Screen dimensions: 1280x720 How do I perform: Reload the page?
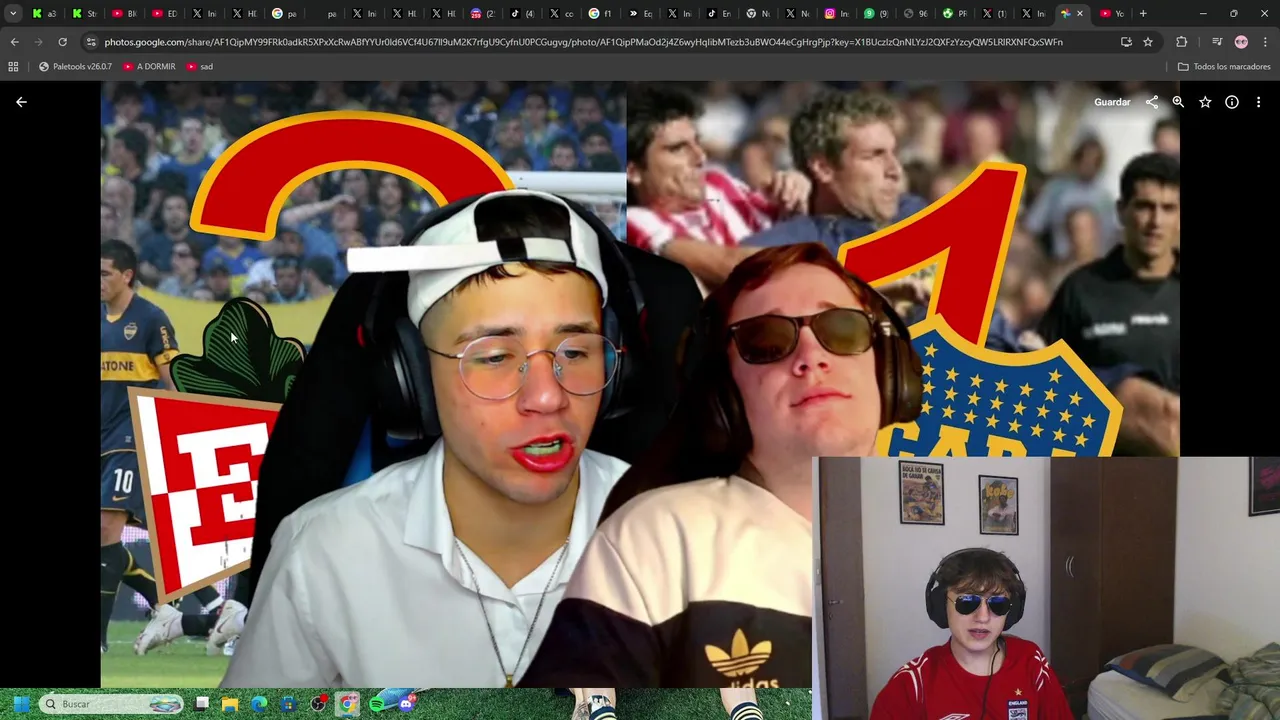pos(62,42)
